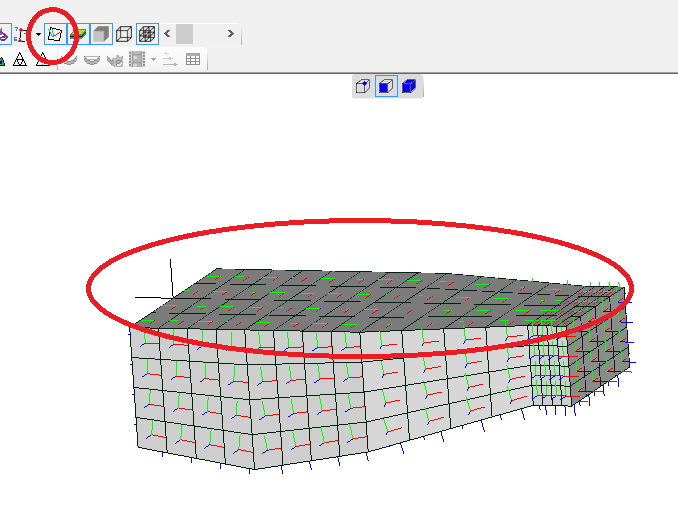Select the cube face selection mode
The width and height of the screenshot is (678, 512).
tap(386, 86)
